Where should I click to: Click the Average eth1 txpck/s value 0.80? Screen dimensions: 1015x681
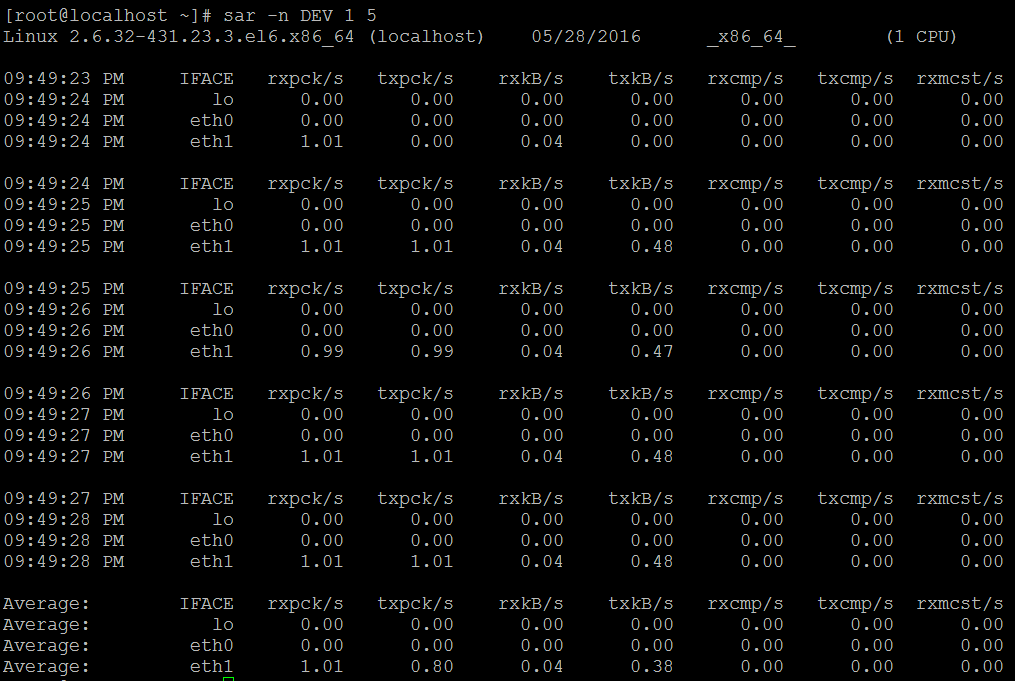[x=432, y=667]
